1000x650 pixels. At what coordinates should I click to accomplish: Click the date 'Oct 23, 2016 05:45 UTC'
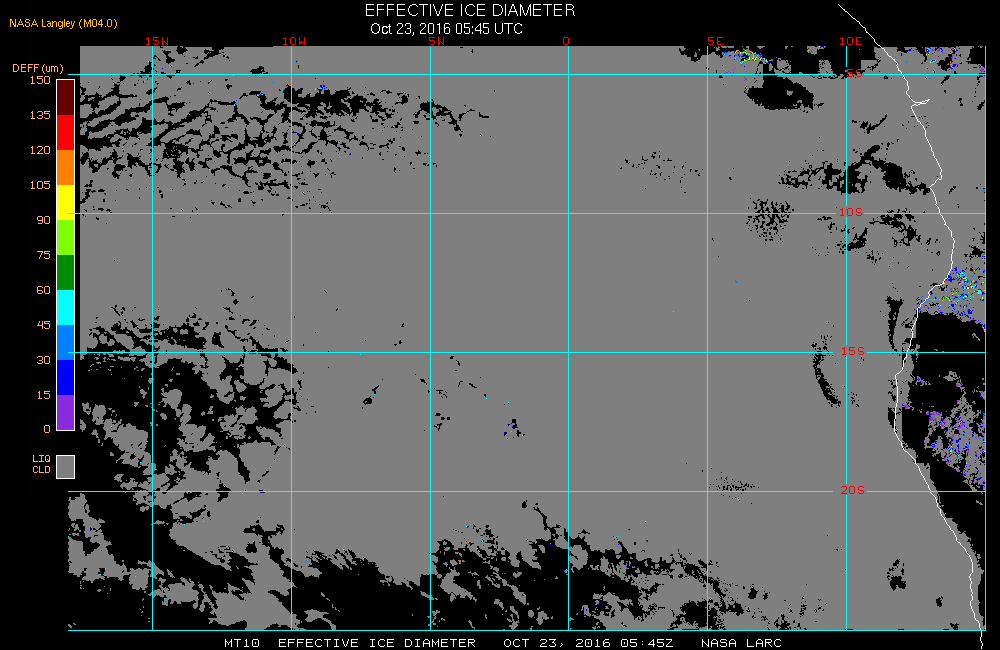(446, 29)
